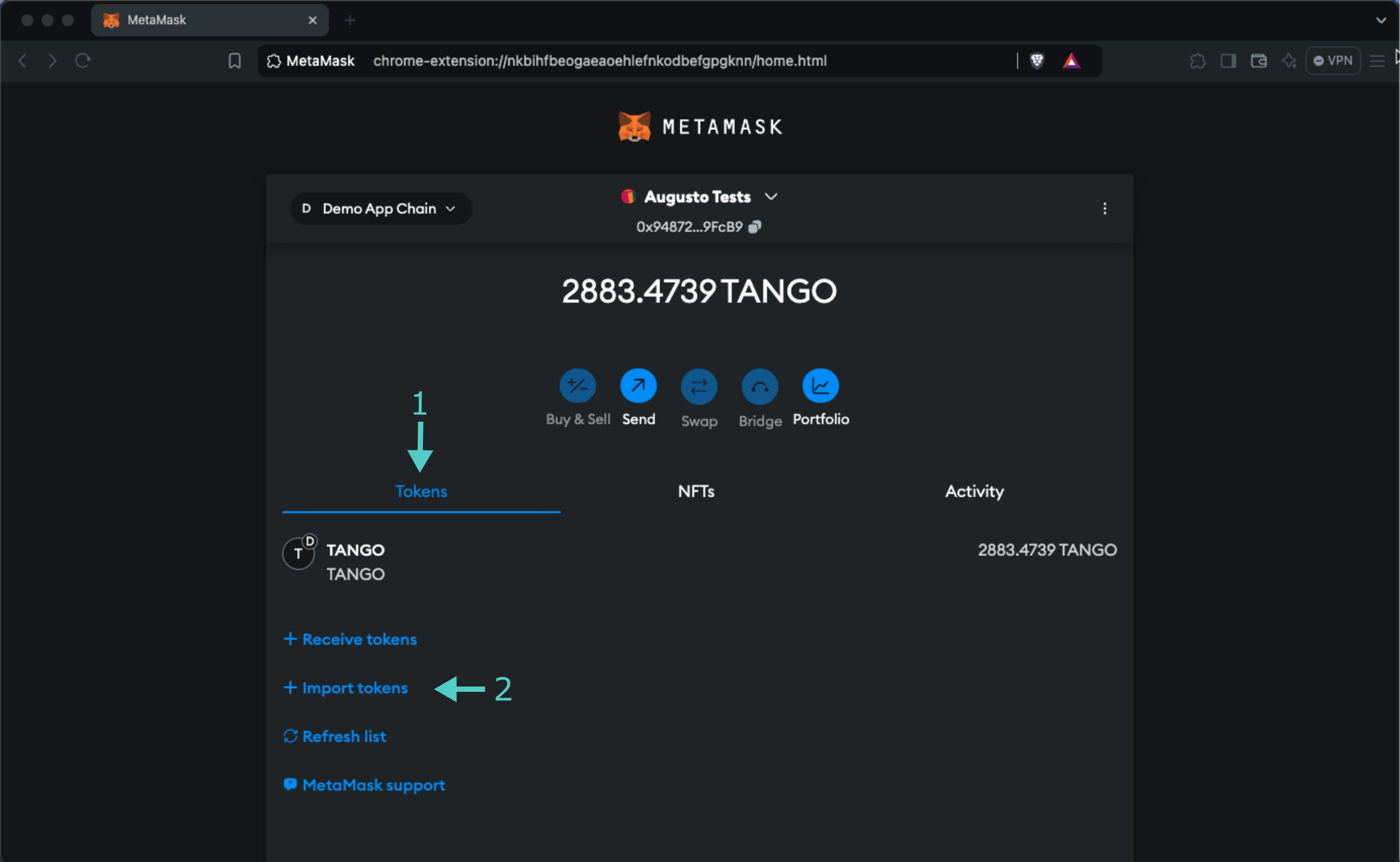Toggle the browser sidebar panel icon
Image resolution: width=1400 pixels, height=862 pixels.
pyautogui.click(x=1229, y=61)
